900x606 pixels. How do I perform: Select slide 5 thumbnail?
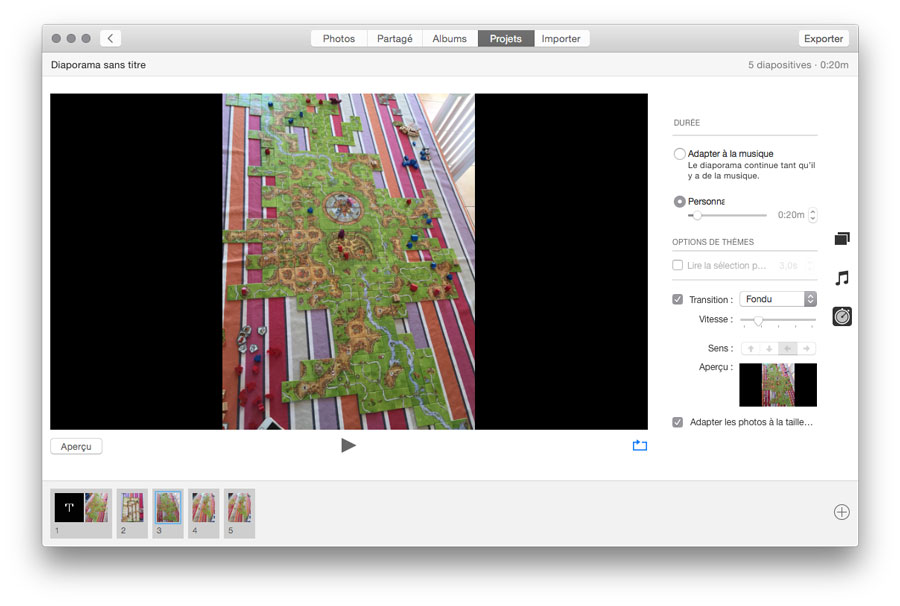[239, 513]
